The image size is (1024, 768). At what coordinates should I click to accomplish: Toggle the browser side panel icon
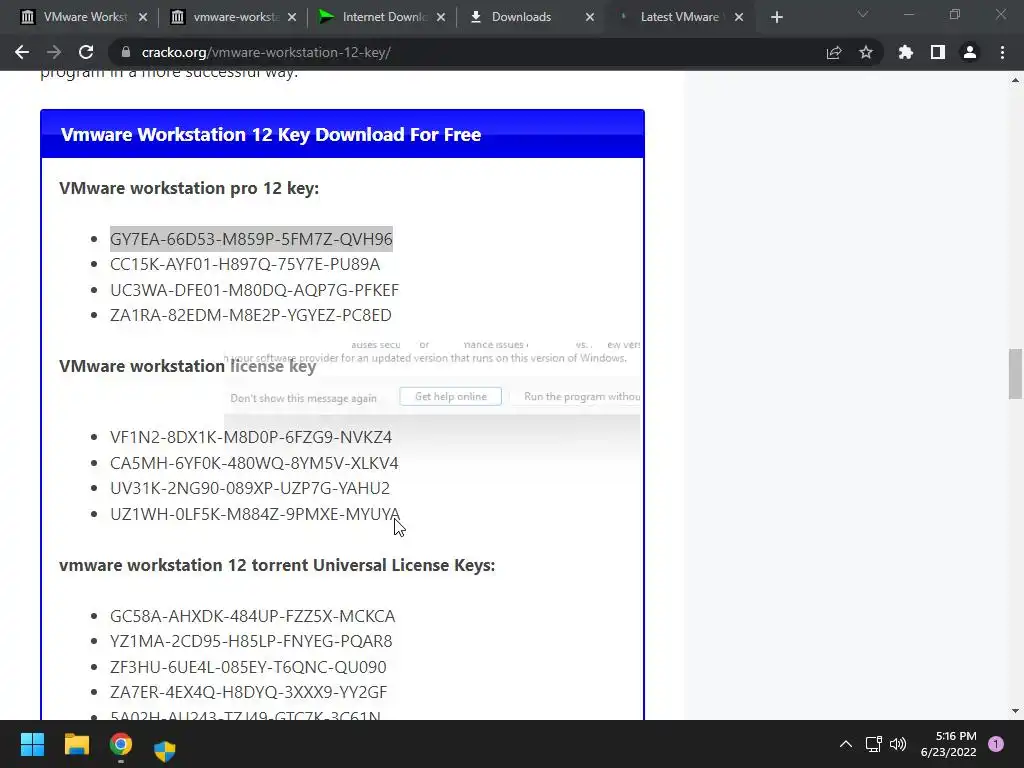tap(938, 52)
